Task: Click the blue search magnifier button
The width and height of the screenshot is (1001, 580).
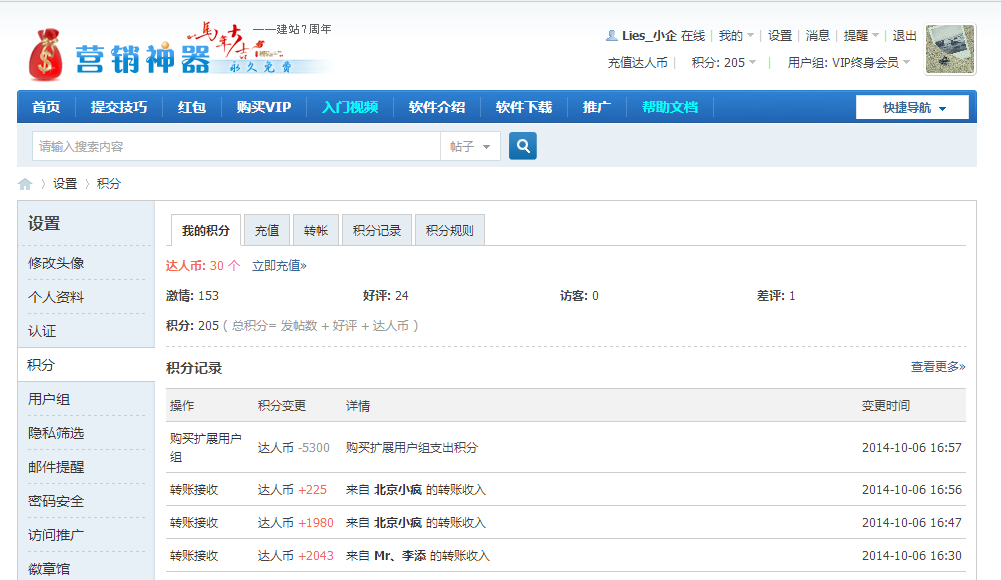Action: coord(522,146)
